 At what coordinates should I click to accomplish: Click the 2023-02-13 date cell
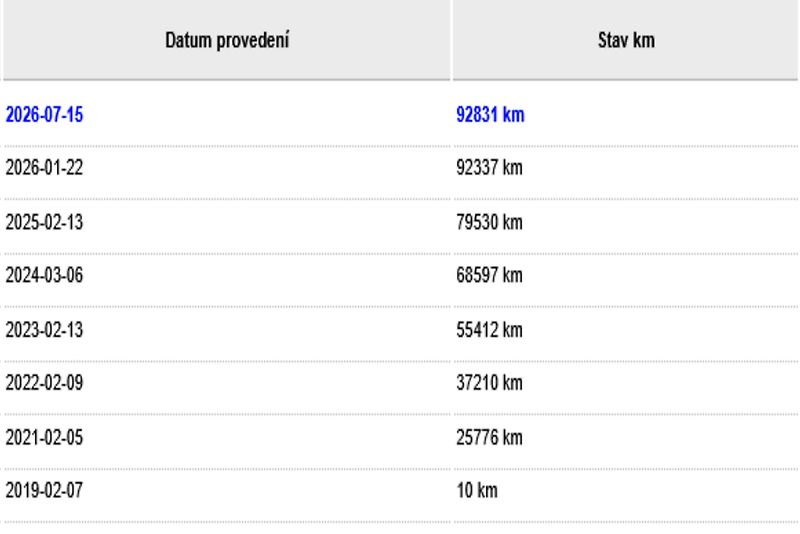tap(44, 330)
